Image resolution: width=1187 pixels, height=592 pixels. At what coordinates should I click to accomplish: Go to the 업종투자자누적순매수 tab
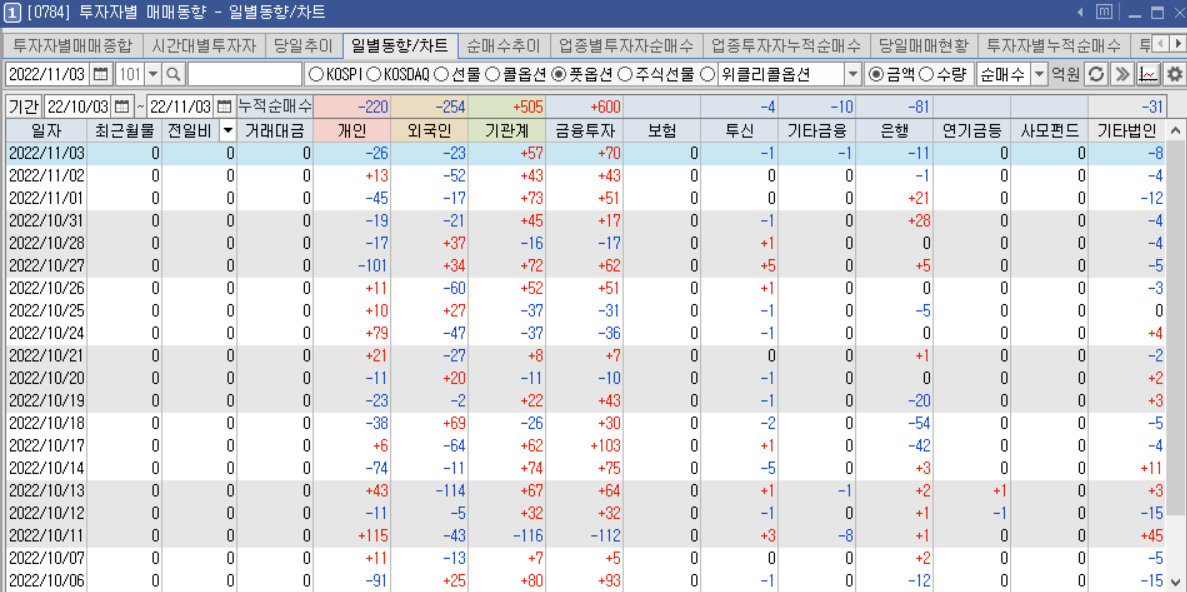point(787,45)
